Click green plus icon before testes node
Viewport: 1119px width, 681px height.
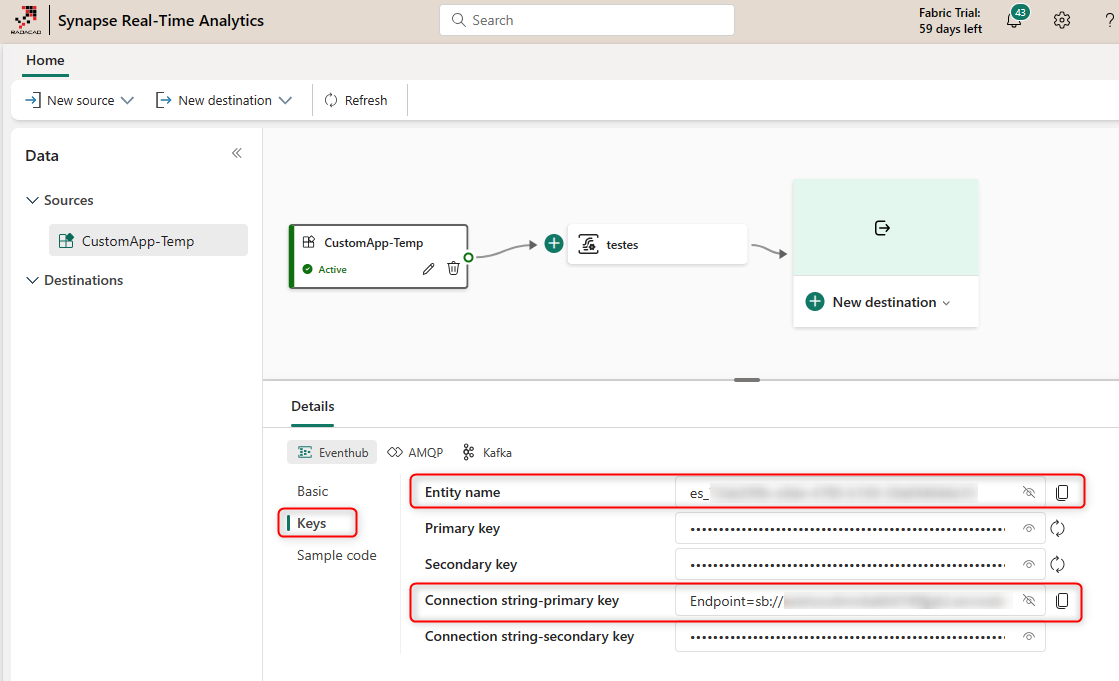554,244
